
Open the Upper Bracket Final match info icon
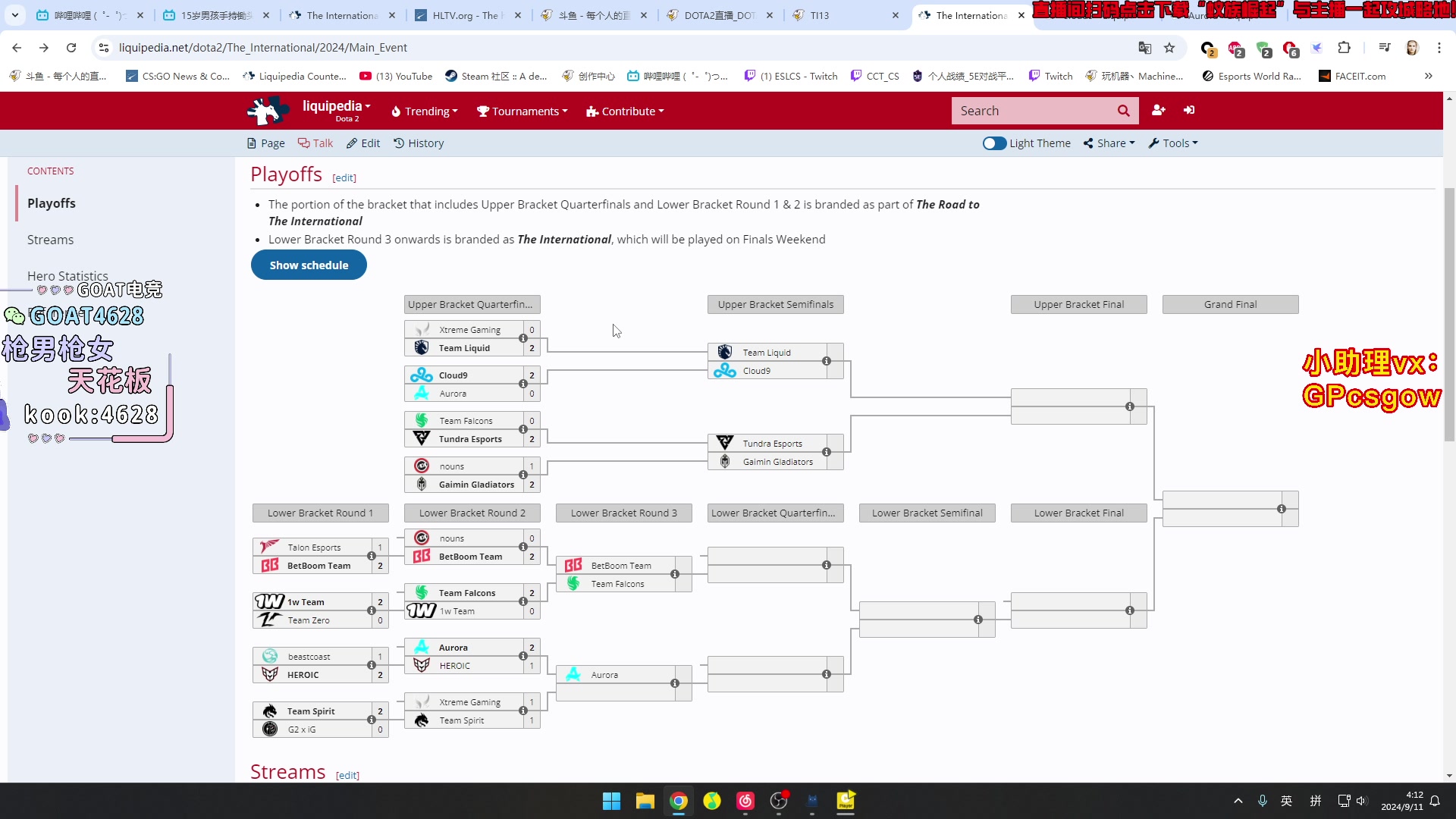(1130, 406)
